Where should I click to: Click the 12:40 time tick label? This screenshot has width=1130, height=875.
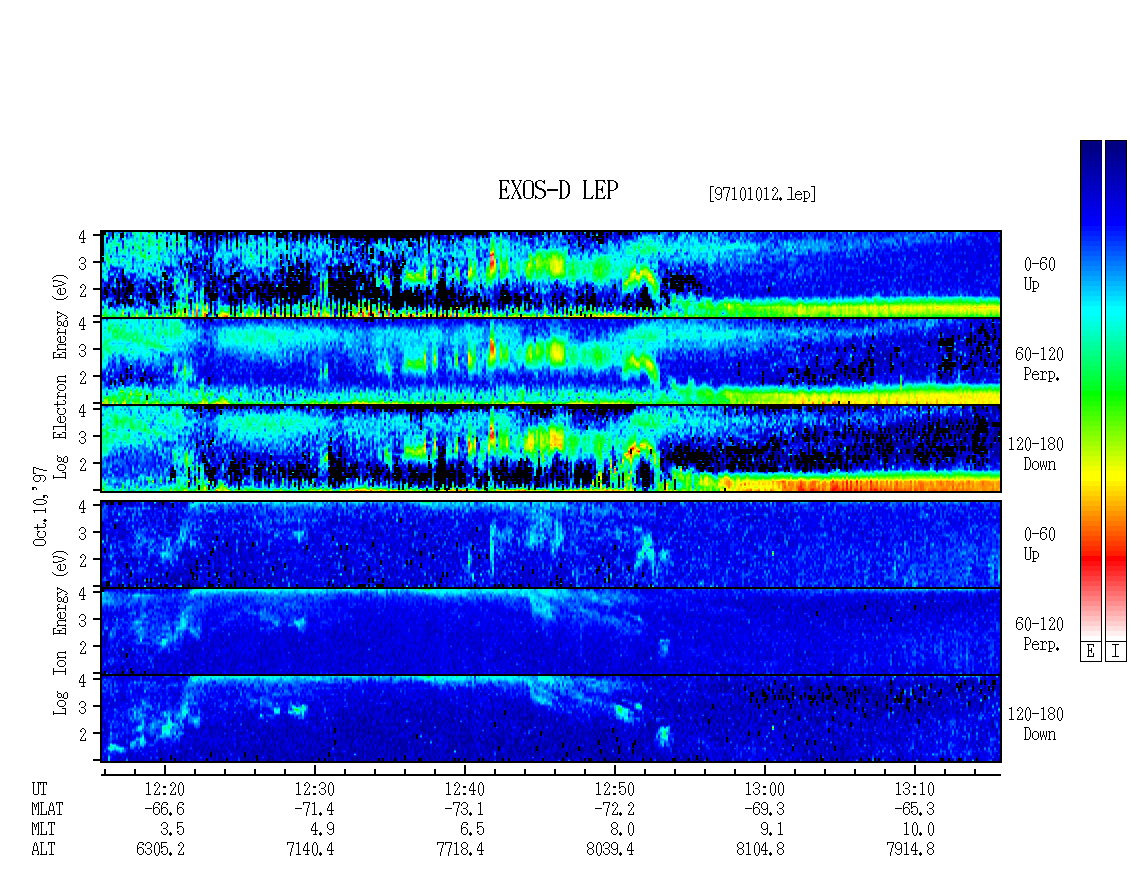[464, 789]
